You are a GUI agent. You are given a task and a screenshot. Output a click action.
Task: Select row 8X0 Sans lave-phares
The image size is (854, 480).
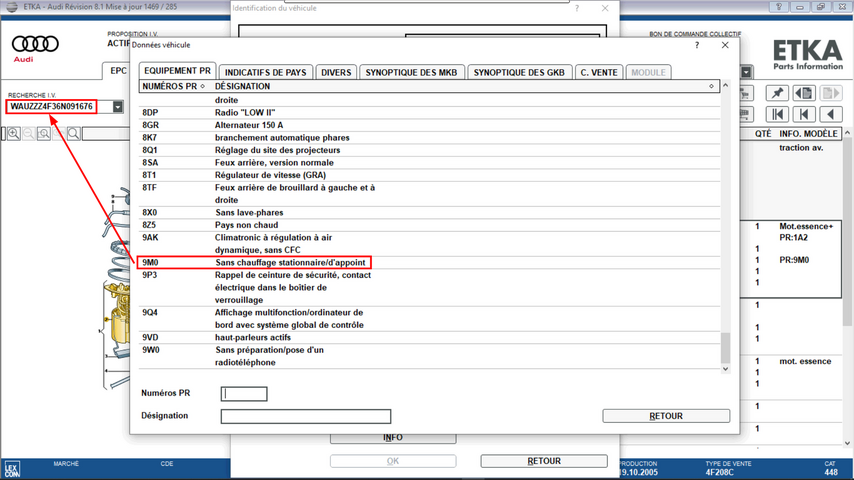pyautogui.click(x=429, y=212)
